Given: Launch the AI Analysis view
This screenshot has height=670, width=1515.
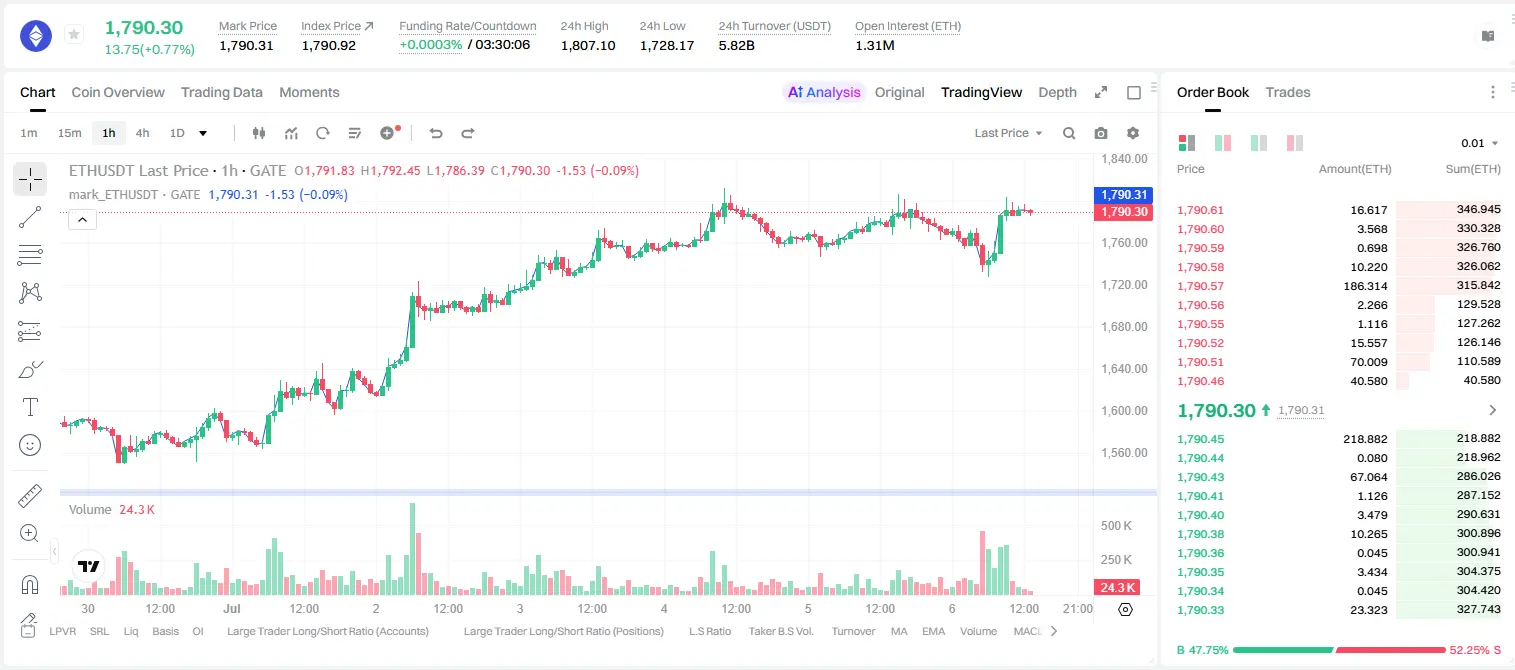Looking at the screenshot, I should (x=823, y=92).
